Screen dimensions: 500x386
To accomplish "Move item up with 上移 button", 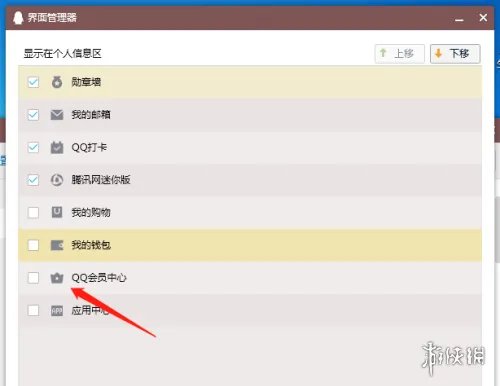I will click(400, 53).
